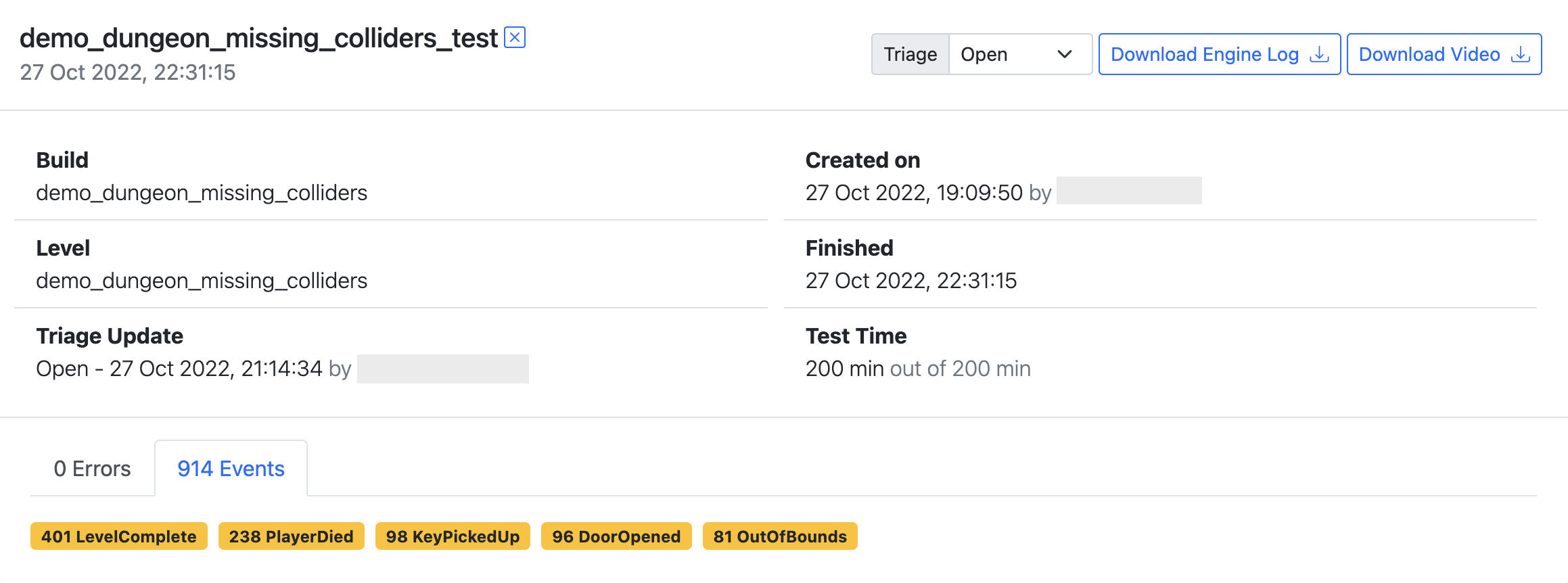Select the 81 OutOfBounds event badge

tap(779, 536)
